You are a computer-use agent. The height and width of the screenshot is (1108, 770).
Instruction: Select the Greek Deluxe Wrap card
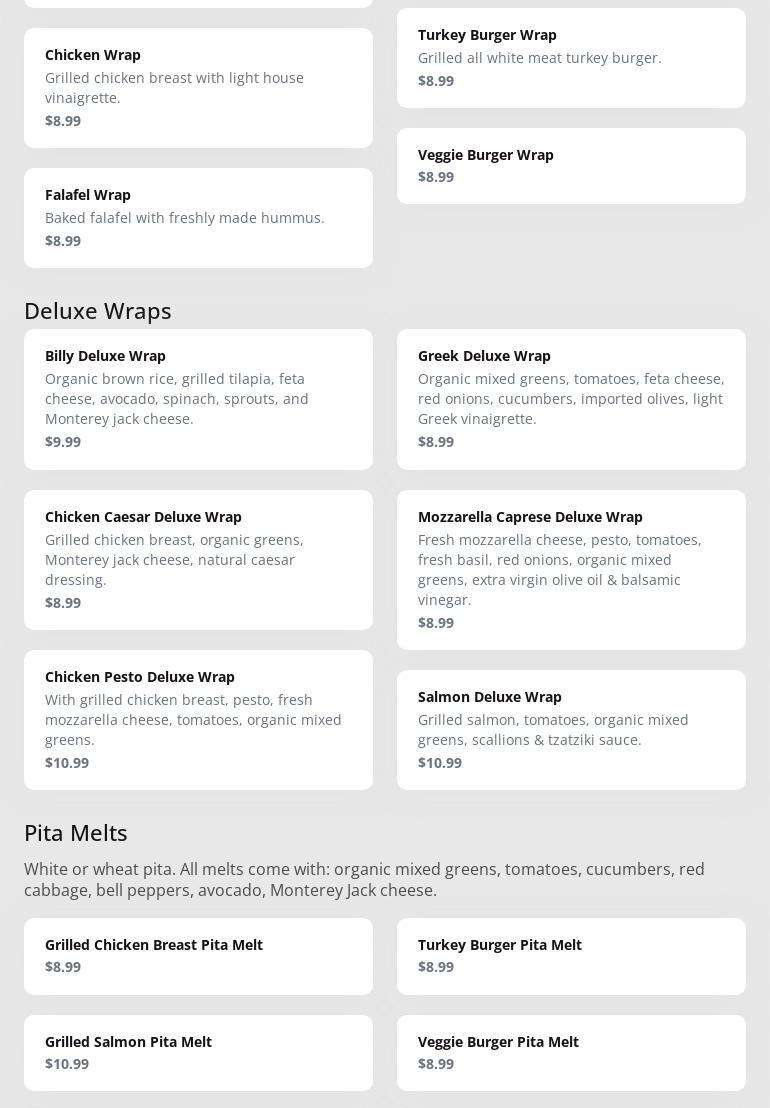(x=571, y=399)
